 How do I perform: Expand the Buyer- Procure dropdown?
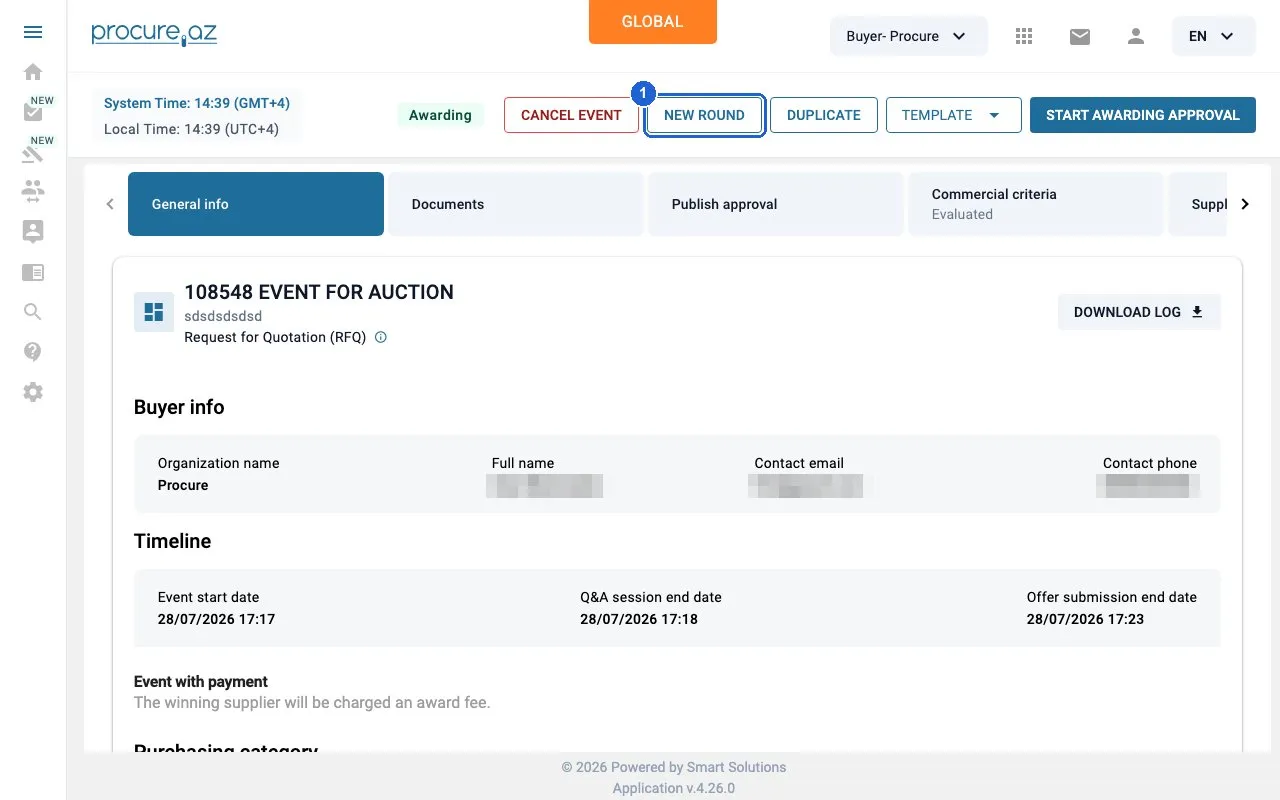[908, 36]
